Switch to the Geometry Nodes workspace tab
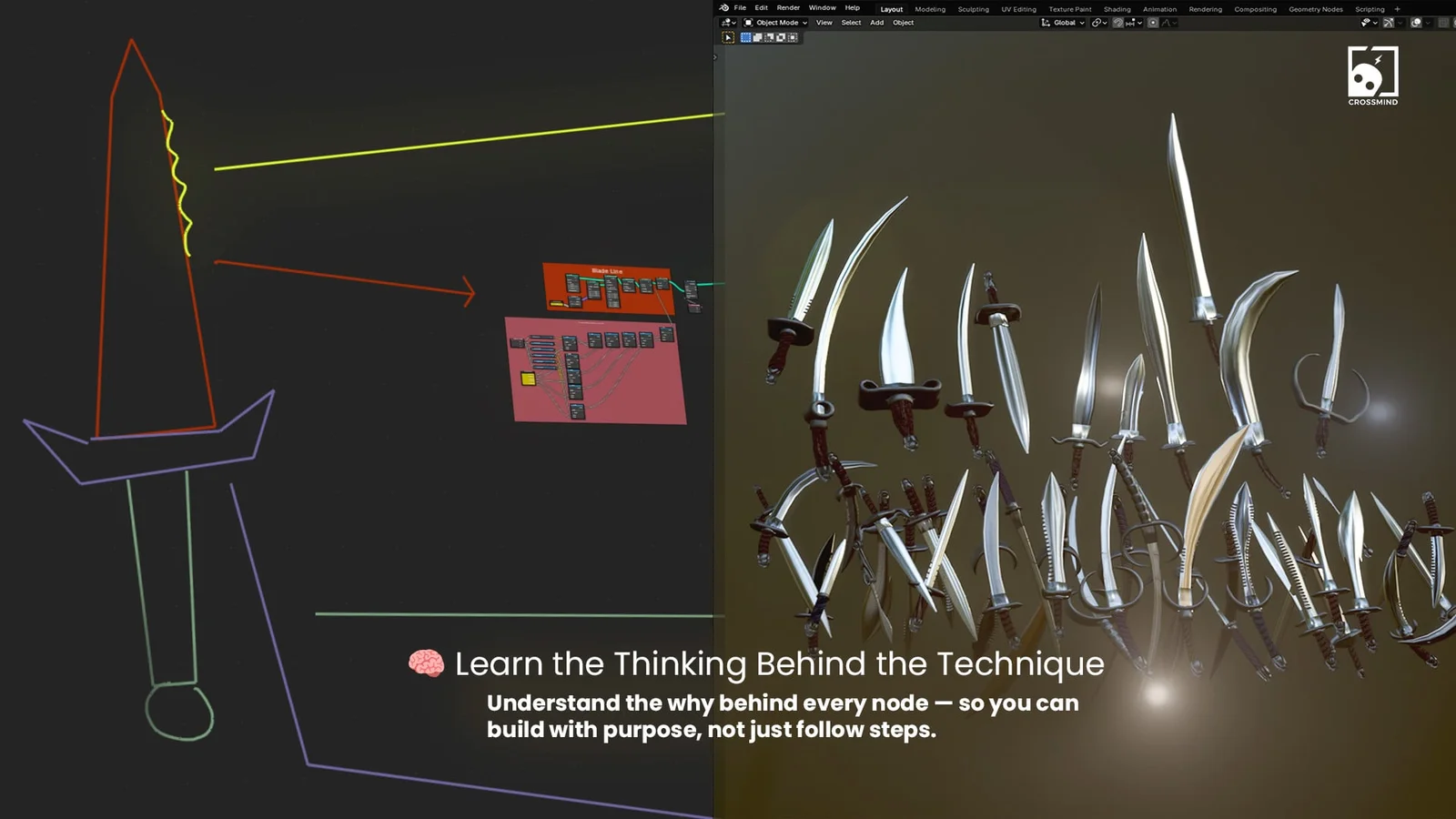The image size is (1456, 819). [1316, 9]
